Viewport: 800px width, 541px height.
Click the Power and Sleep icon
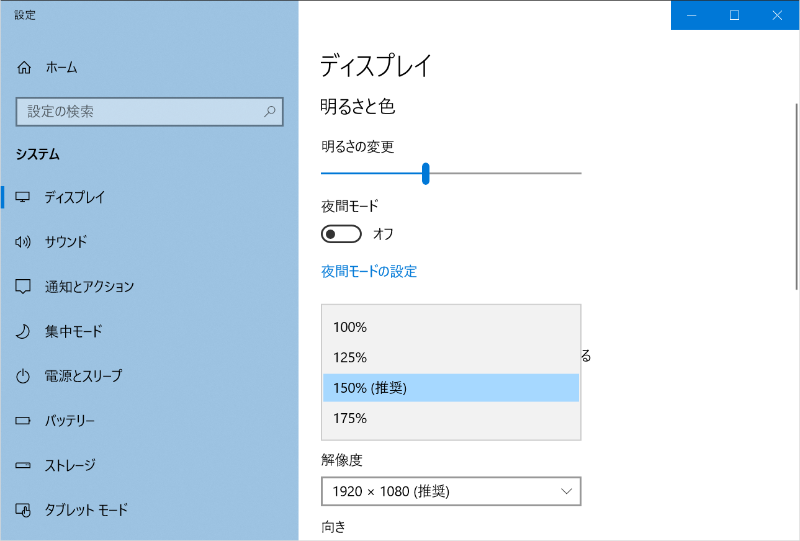(x=24, y=376)
